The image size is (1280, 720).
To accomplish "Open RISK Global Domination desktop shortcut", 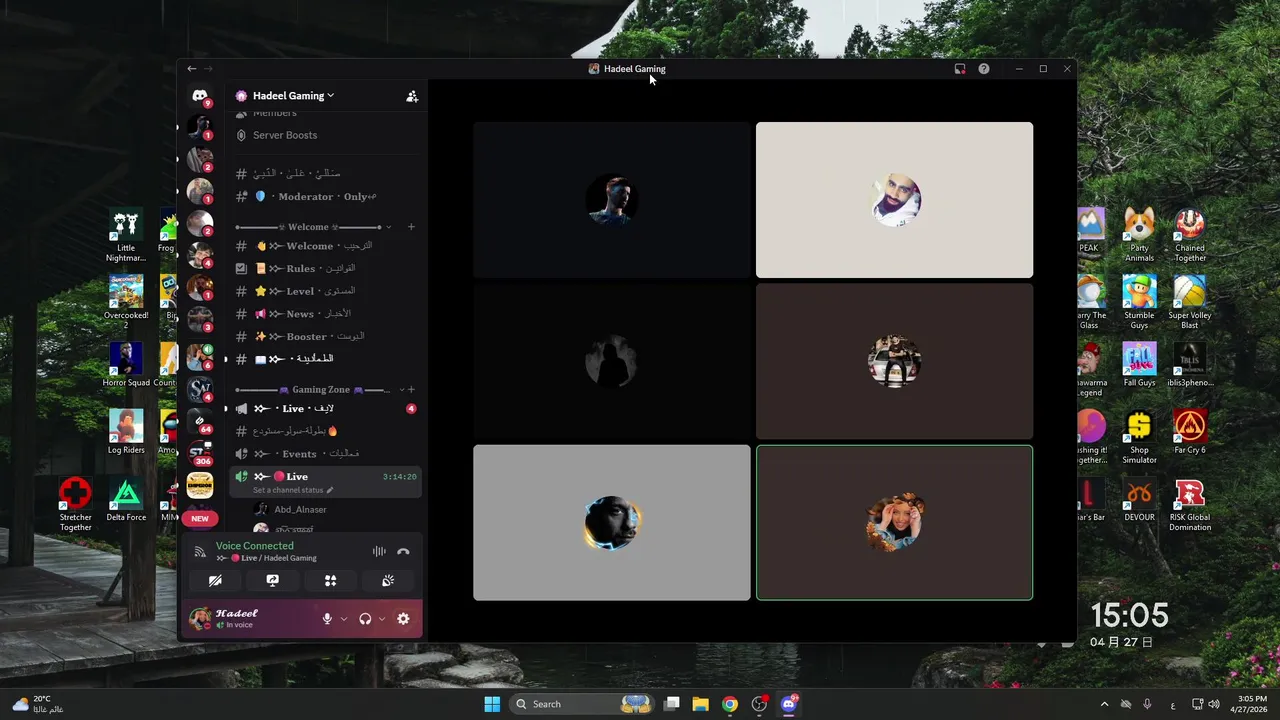I will click(1190, 505).
